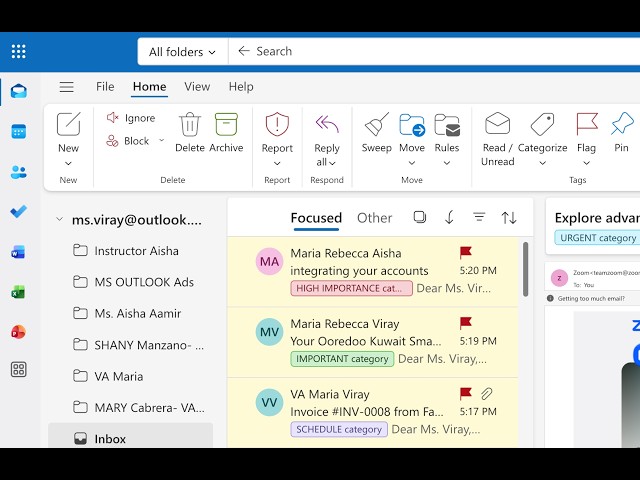This screenshot has width=640, height=480.
Task: Toggle the flag on VA Maria Viray email
Action: tap(466, 394)
